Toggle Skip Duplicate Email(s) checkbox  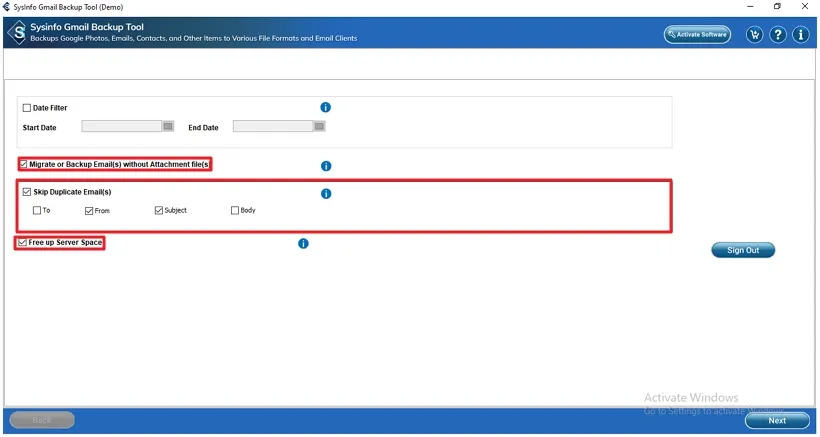[27, 192]
